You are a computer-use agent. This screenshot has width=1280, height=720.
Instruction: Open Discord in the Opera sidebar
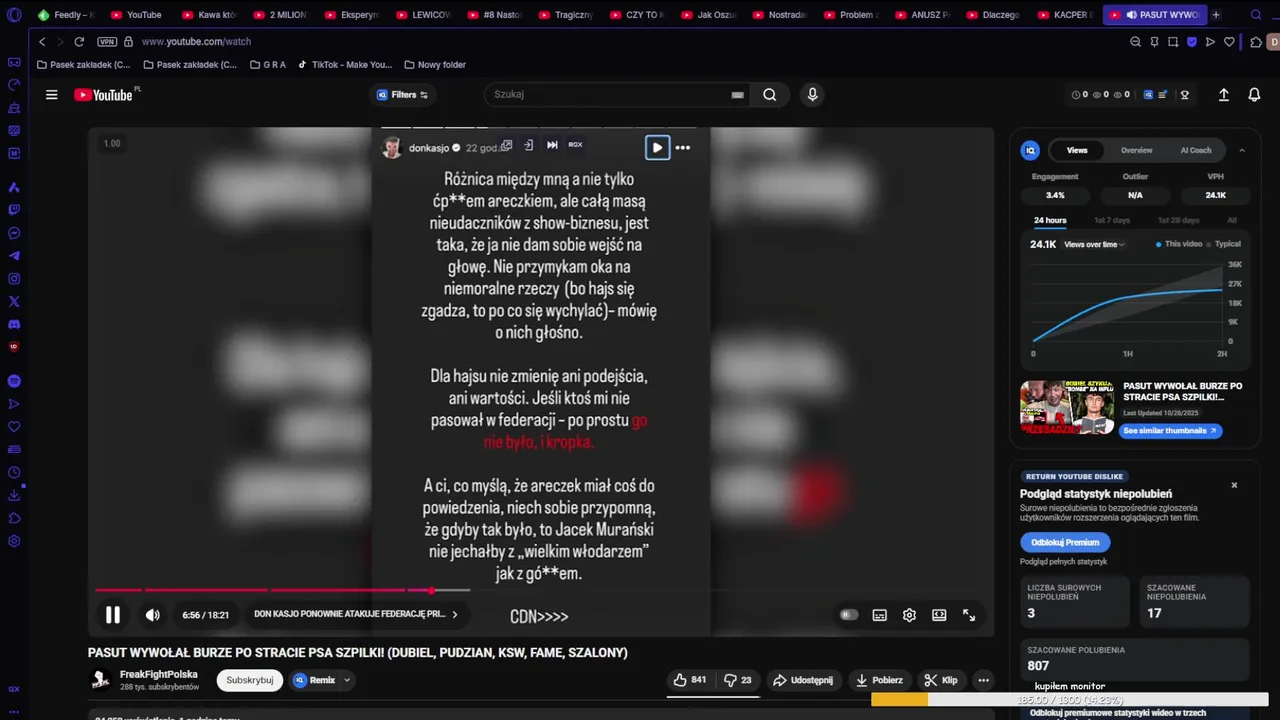click(x=14, y=324)
